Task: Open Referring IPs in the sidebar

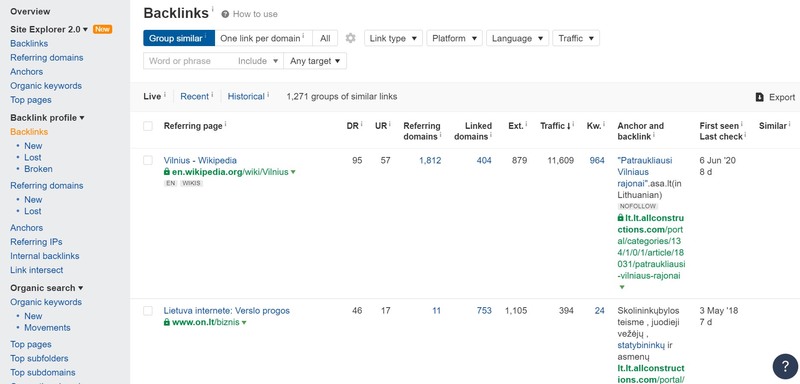Action: click(x=36, y=242)
